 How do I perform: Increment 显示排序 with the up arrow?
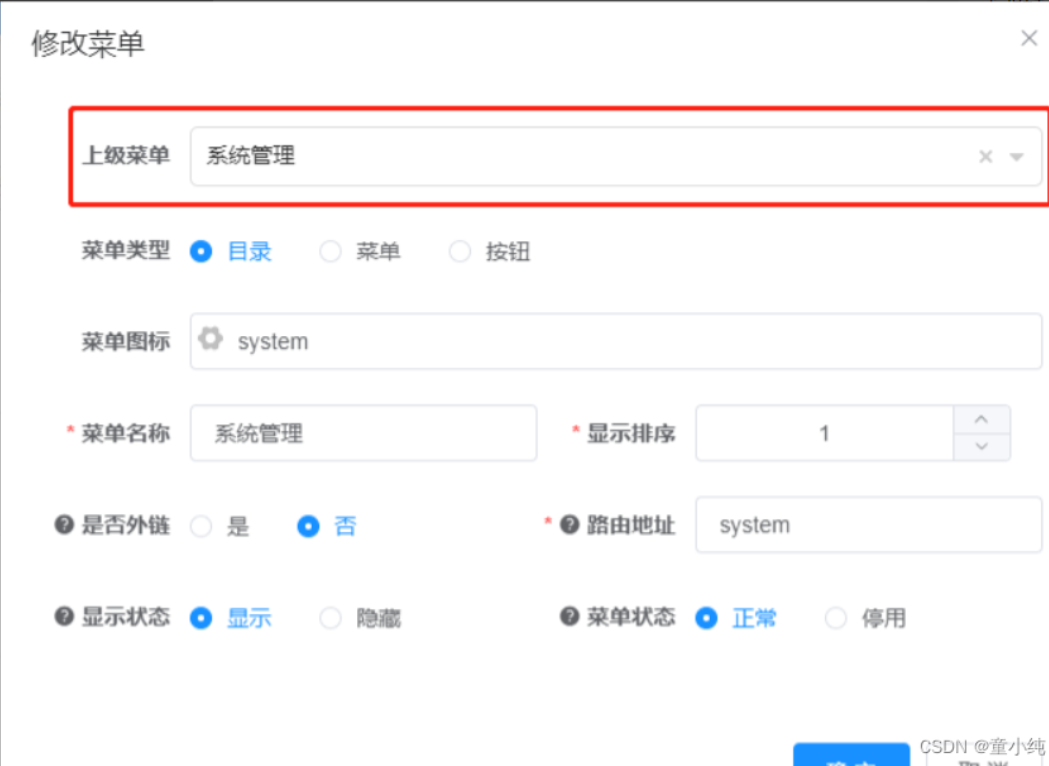(x=982, y=419)
